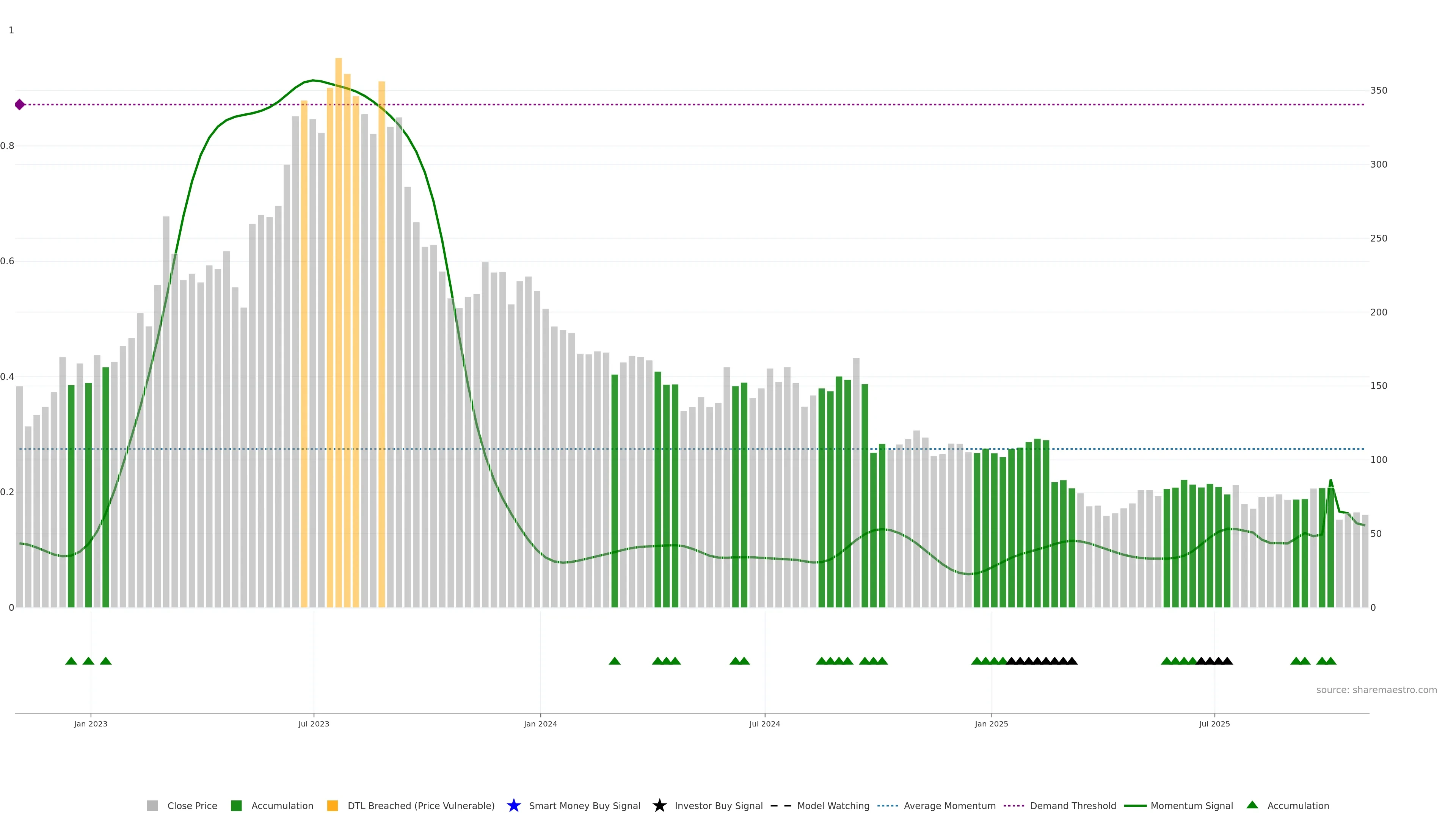This screenshot has width=1456, height=819.
Task: Click the tallest orange DTL Breached bar
Action: 339,333
